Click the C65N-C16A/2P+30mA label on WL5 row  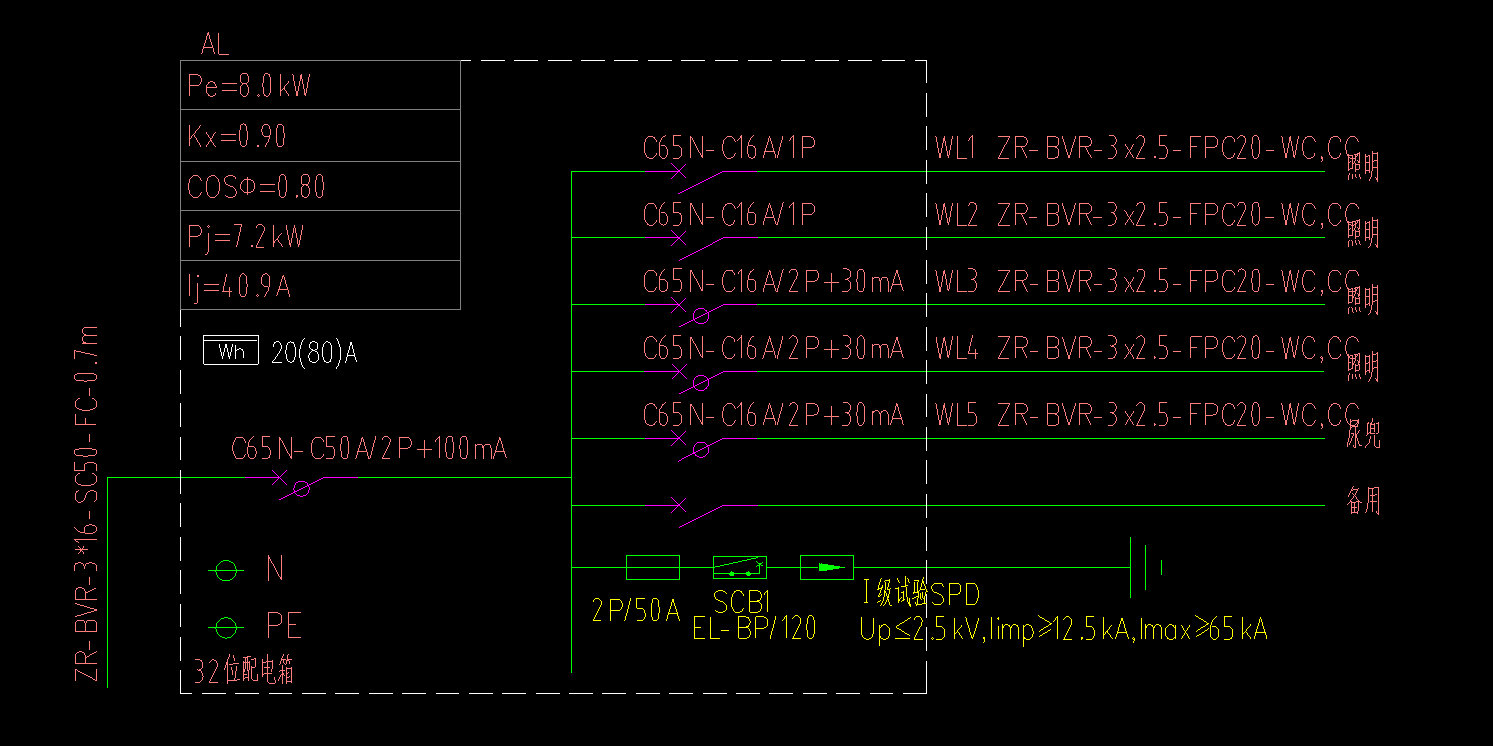[773, 415]
